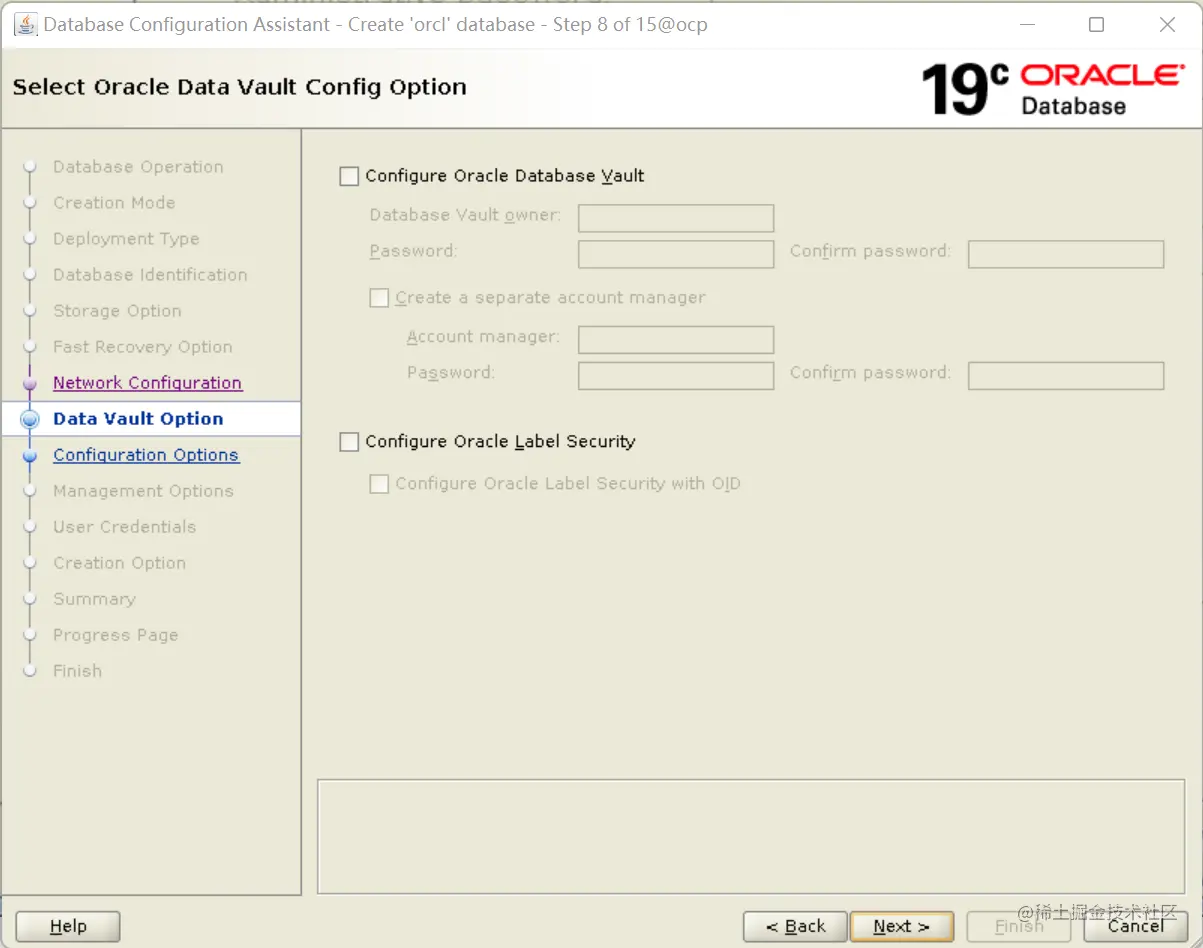Maximize the Database Configuration Assistant window

1096,25
